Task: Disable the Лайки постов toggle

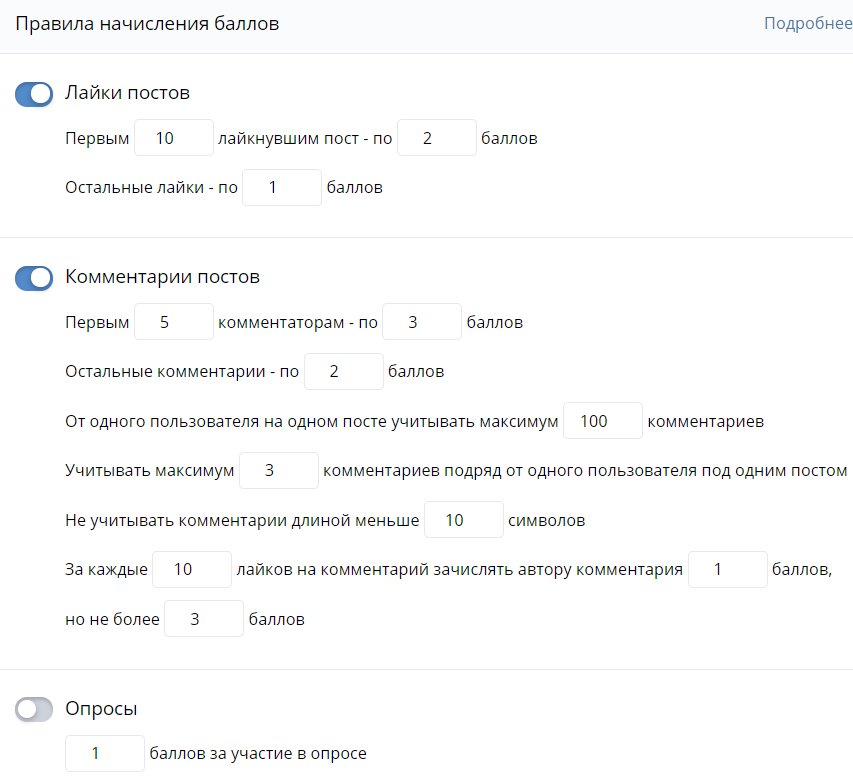Action: [x=34, y=94]
